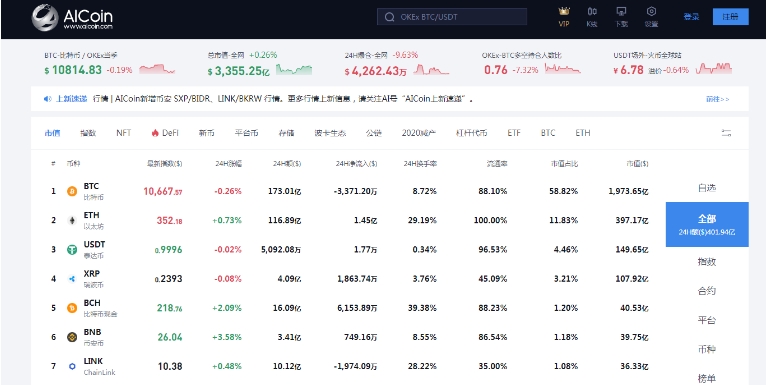Click the Bitcoin orange coin icon
The width and height of the screenshot is (767, 385).
tap(72, 191)
